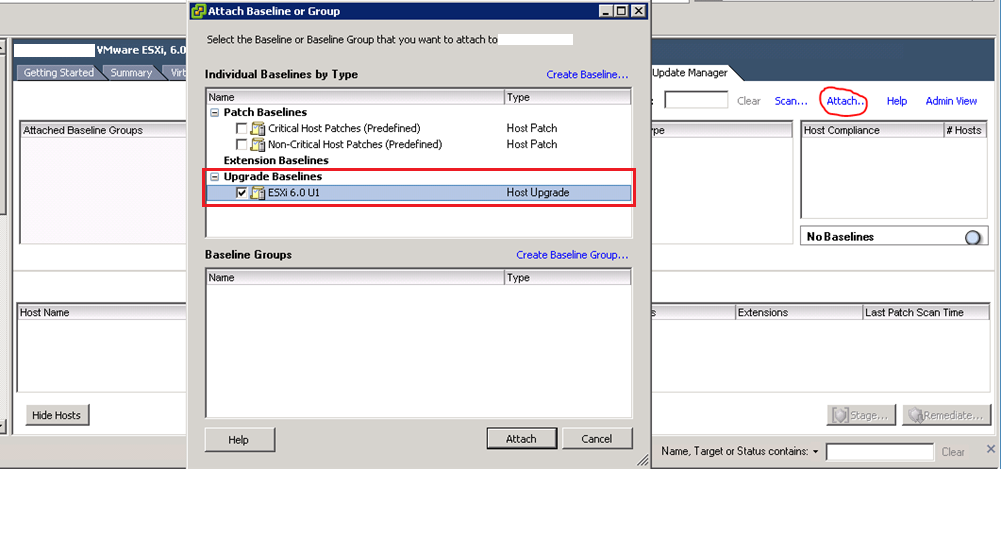The width and height of the screenshot is (1002, 553).
Task: Click the Attach Baseline dialog title icon
Action: point(199,11)
